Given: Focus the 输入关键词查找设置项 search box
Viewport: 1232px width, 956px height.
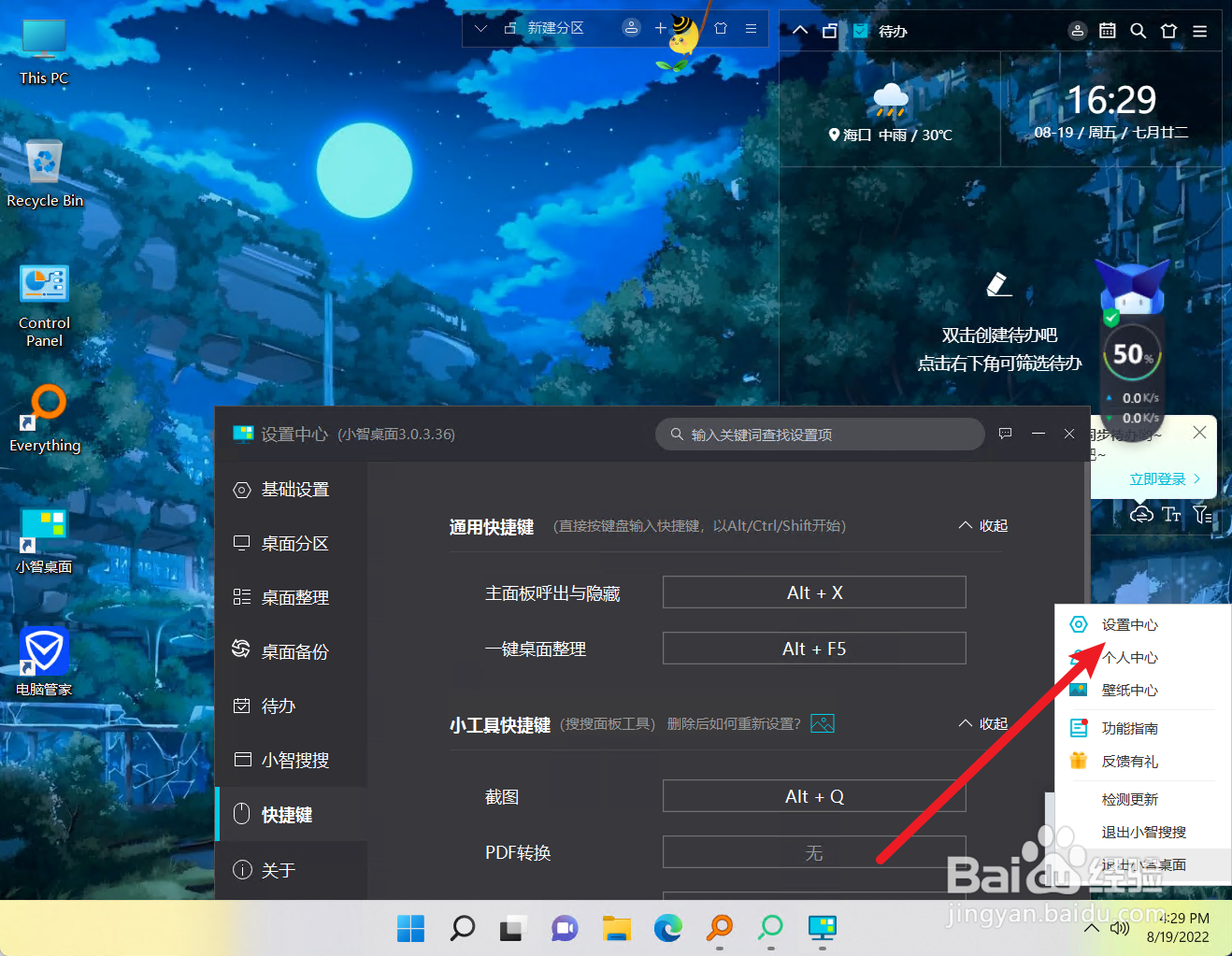Looking at the screenshot, I should click(820, 435).
